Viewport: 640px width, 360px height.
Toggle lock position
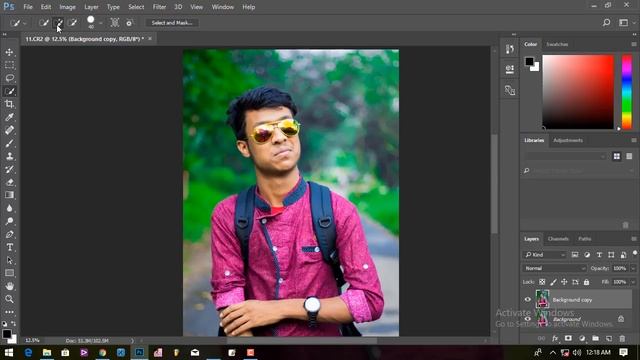(x=564, y=282)
